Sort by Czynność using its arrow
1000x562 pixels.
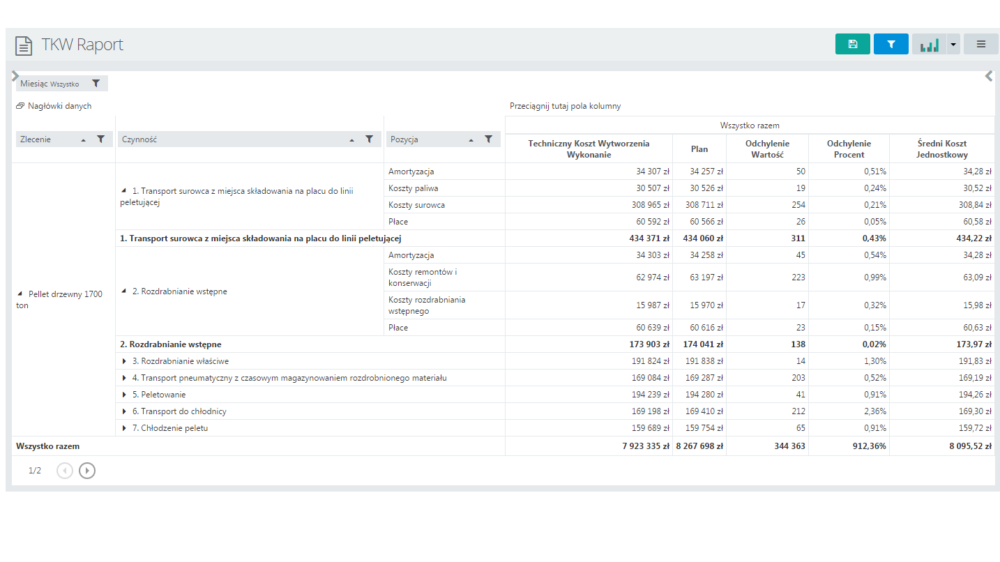point(352,140)
